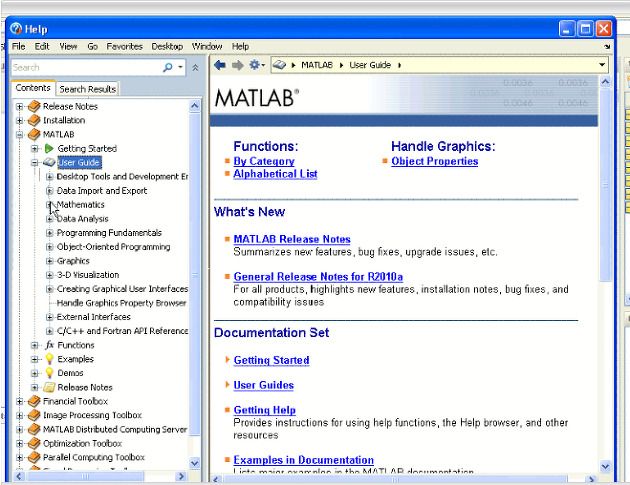Click the dock arrow icon in the menu bar
Image resolution: width=630 pixels, height=485 pixels.
point(607,47)
